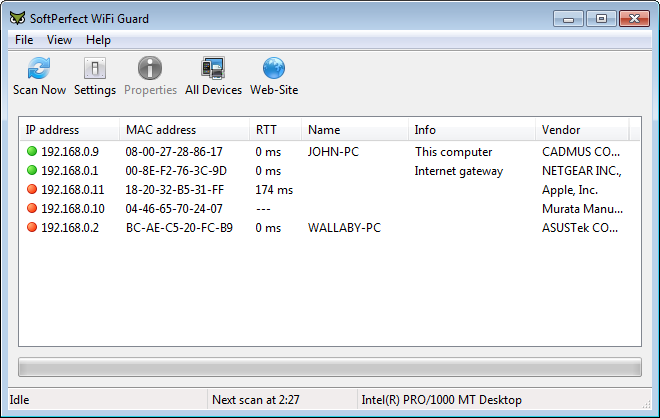Image resolution: width=660 pixels, height=418 pixels.
Task: Click the Scan Now toolbar icon
Action: [x=39, y=69]
